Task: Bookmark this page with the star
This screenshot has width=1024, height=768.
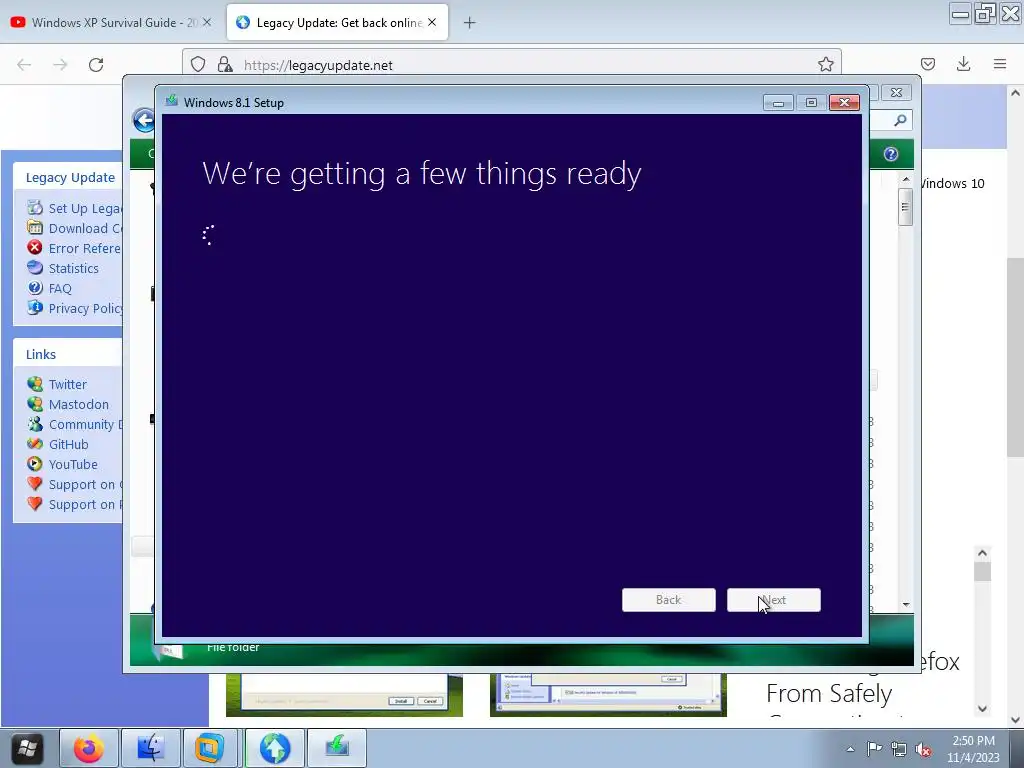Action: (825, 64)
